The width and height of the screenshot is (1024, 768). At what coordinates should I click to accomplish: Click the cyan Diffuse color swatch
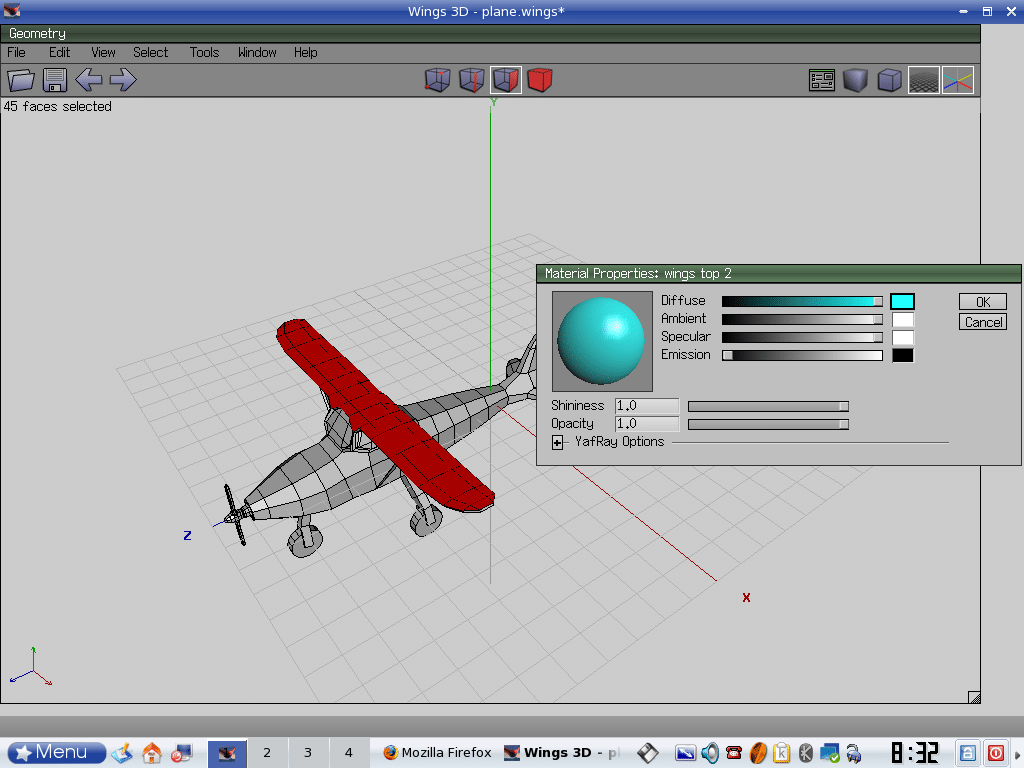[902, 301]
